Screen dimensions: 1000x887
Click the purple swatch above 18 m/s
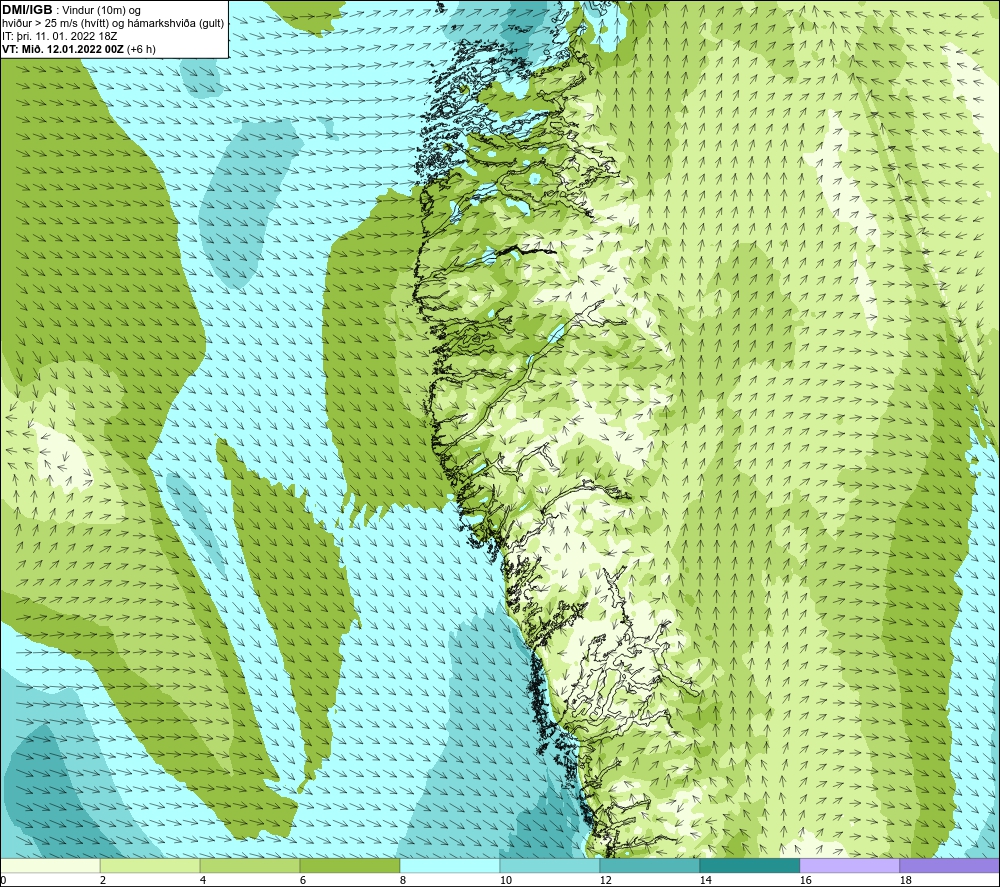(x=949, y=865)
